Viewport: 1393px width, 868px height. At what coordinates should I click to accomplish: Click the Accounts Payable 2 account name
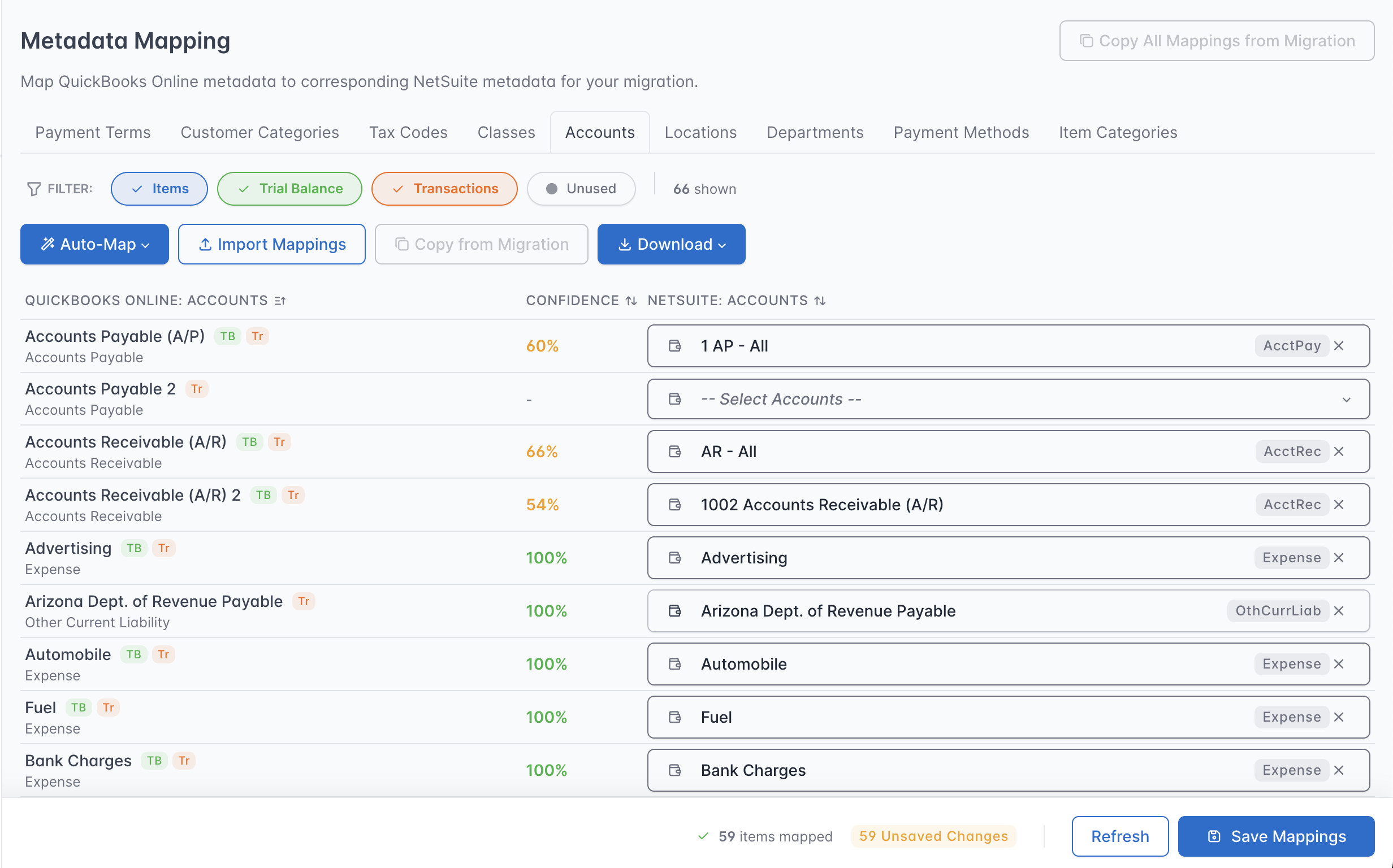point(101,389)
